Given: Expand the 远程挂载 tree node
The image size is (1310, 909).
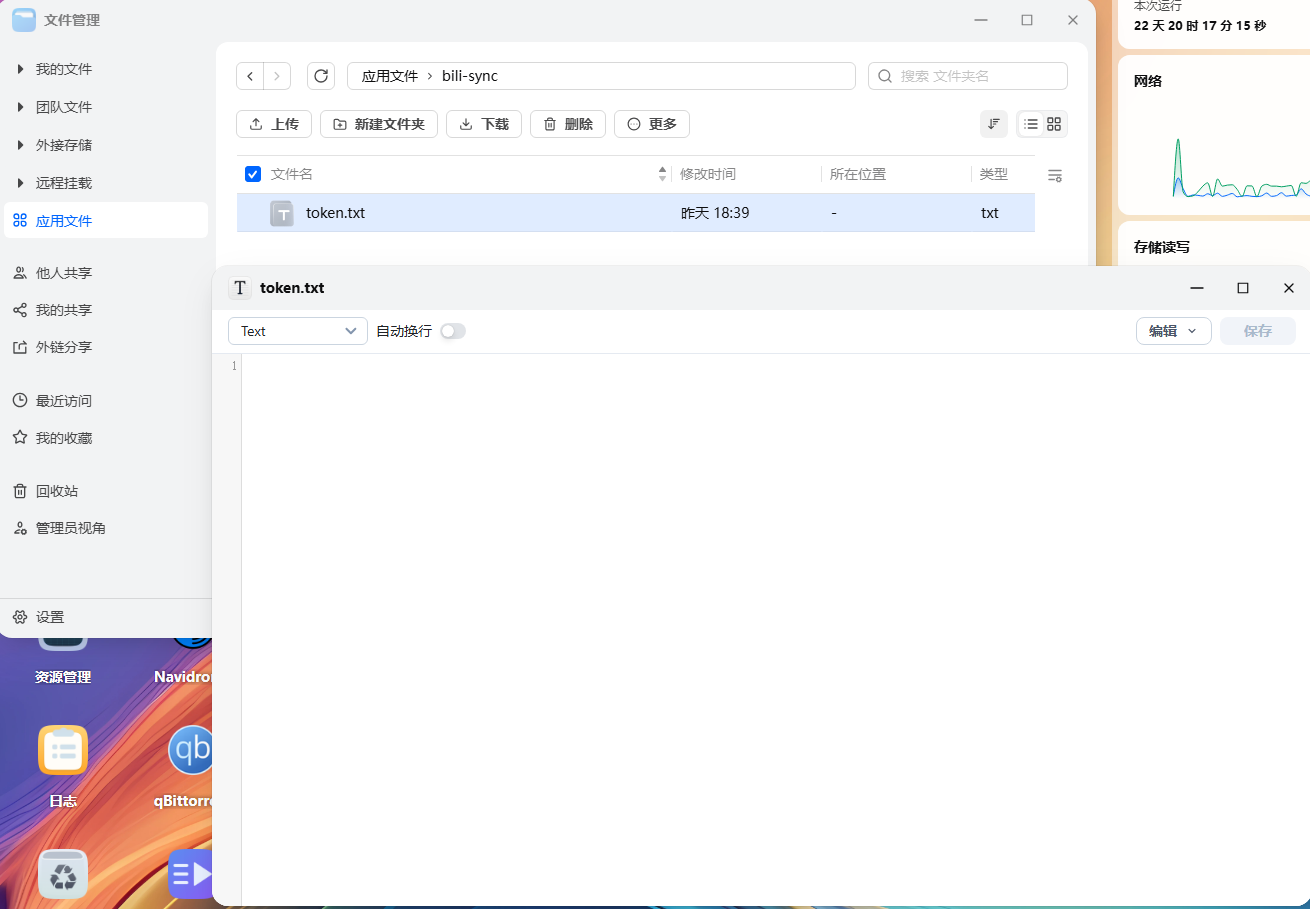Looking at the screenshot, I should [21, 183].
